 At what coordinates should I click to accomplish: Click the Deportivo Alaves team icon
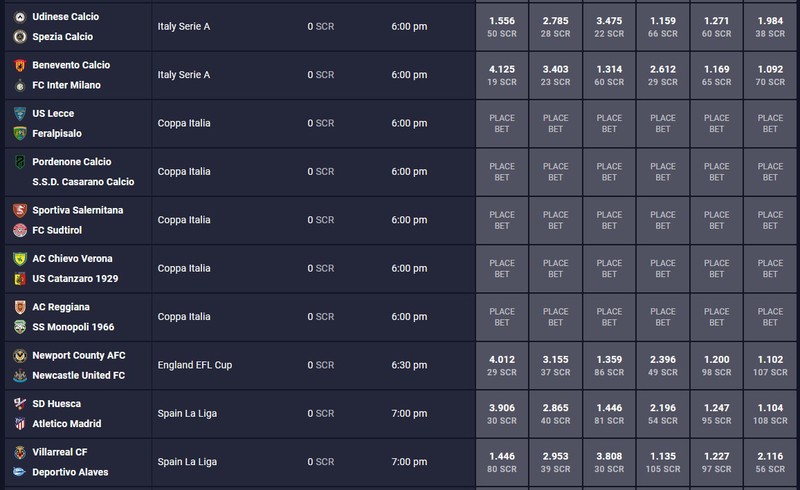coord(20,472)
